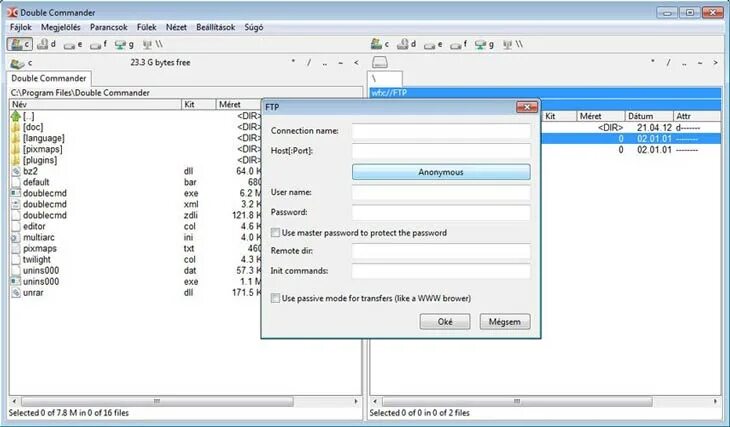Open right panel drive list button
This screenshot has width=730, height=427.
coord(380,62)
